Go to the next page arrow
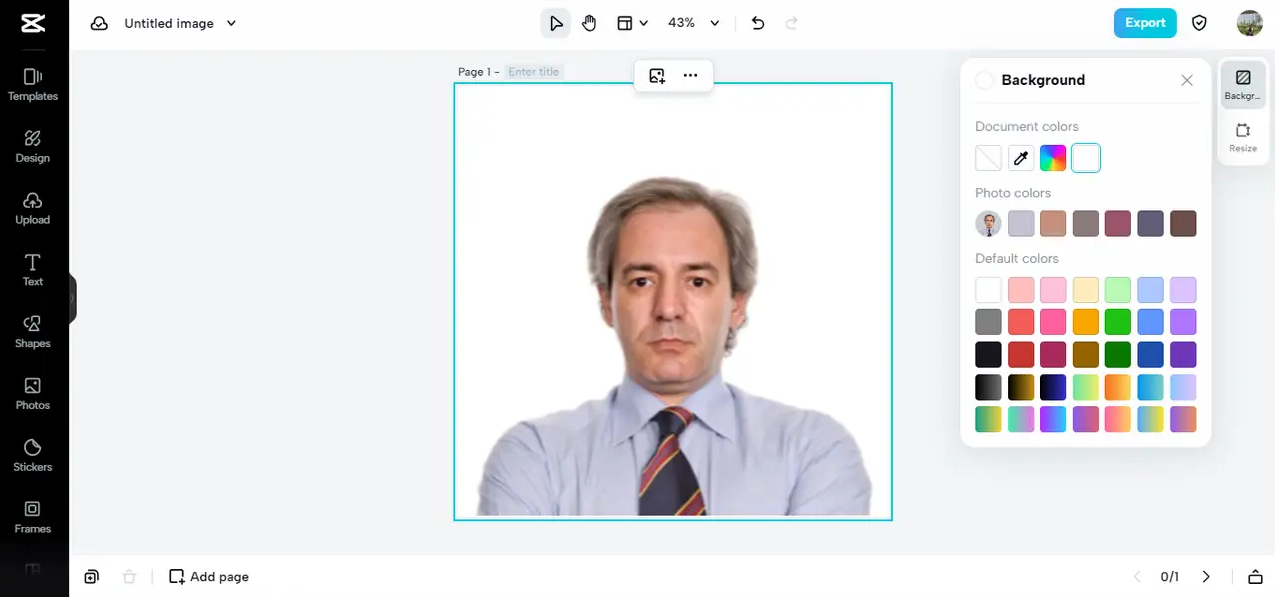 pos(1206,576)
